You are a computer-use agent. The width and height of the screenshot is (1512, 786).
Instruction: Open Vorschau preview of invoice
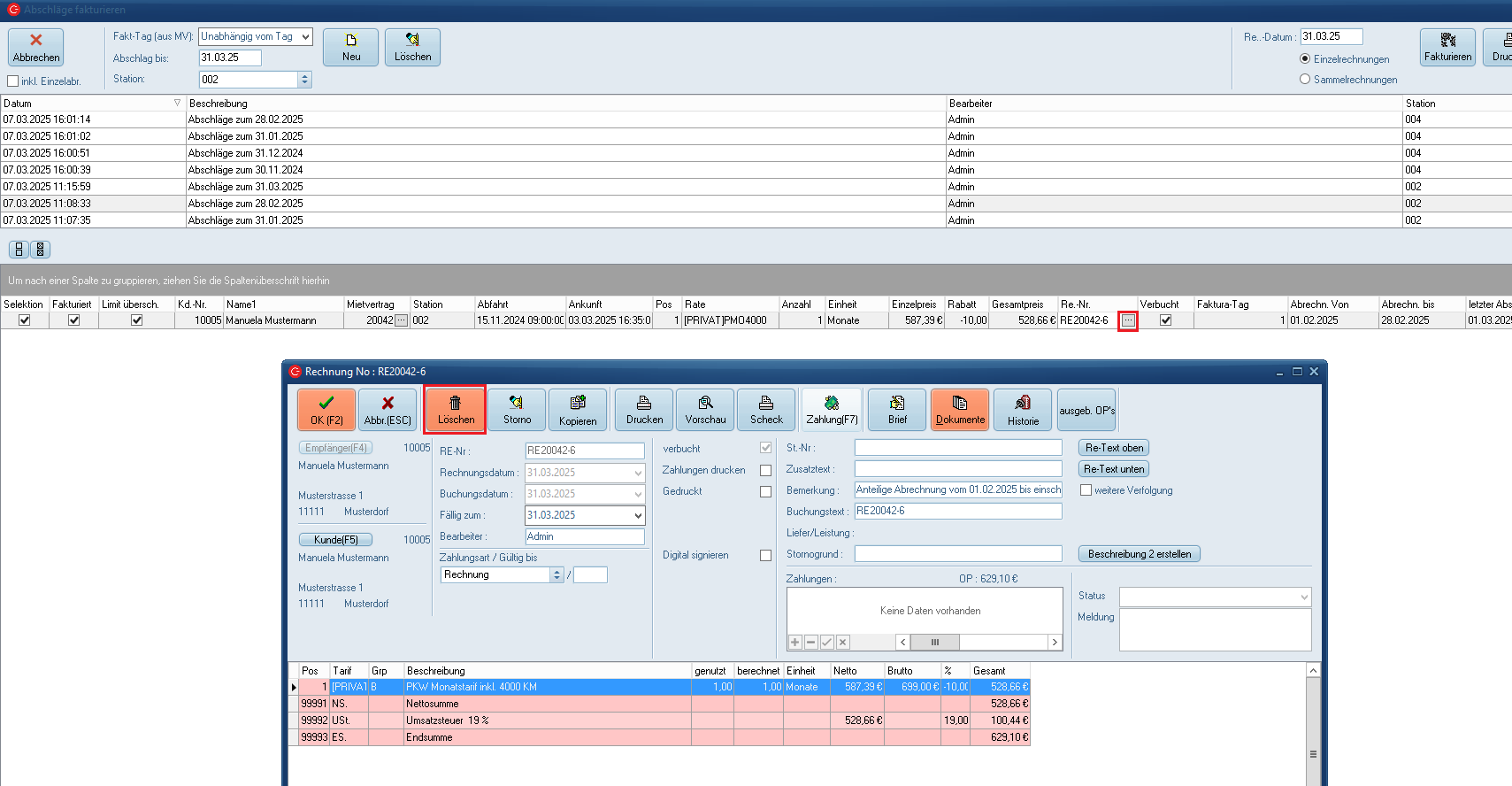point(705,409)
